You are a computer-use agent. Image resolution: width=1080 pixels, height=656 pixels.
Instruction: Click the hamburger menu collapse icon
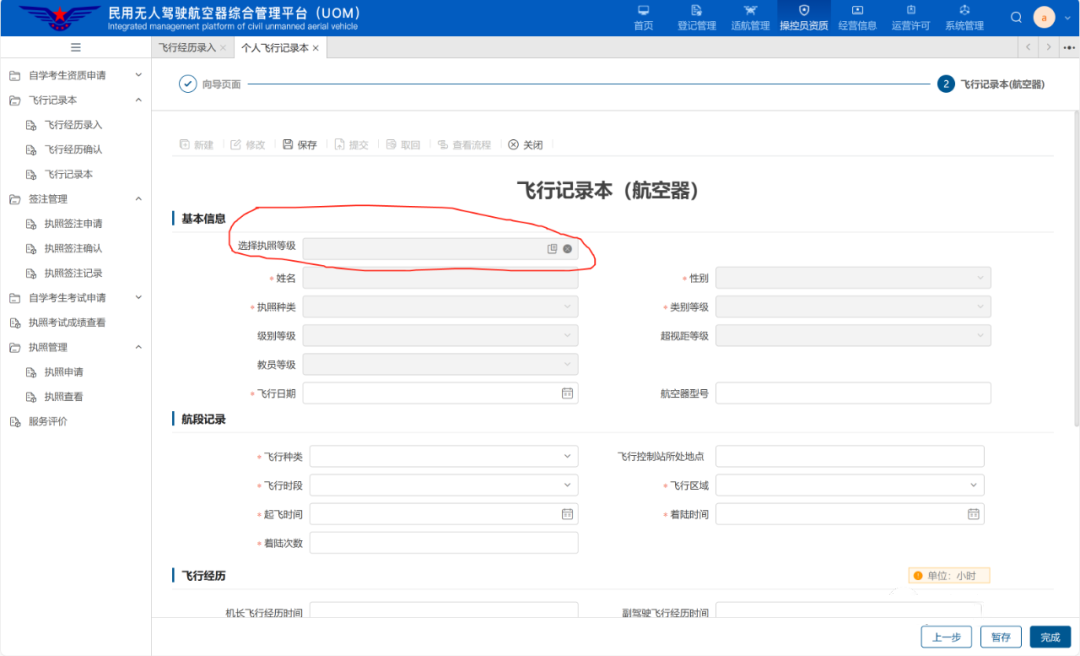(x=76, y=48)
